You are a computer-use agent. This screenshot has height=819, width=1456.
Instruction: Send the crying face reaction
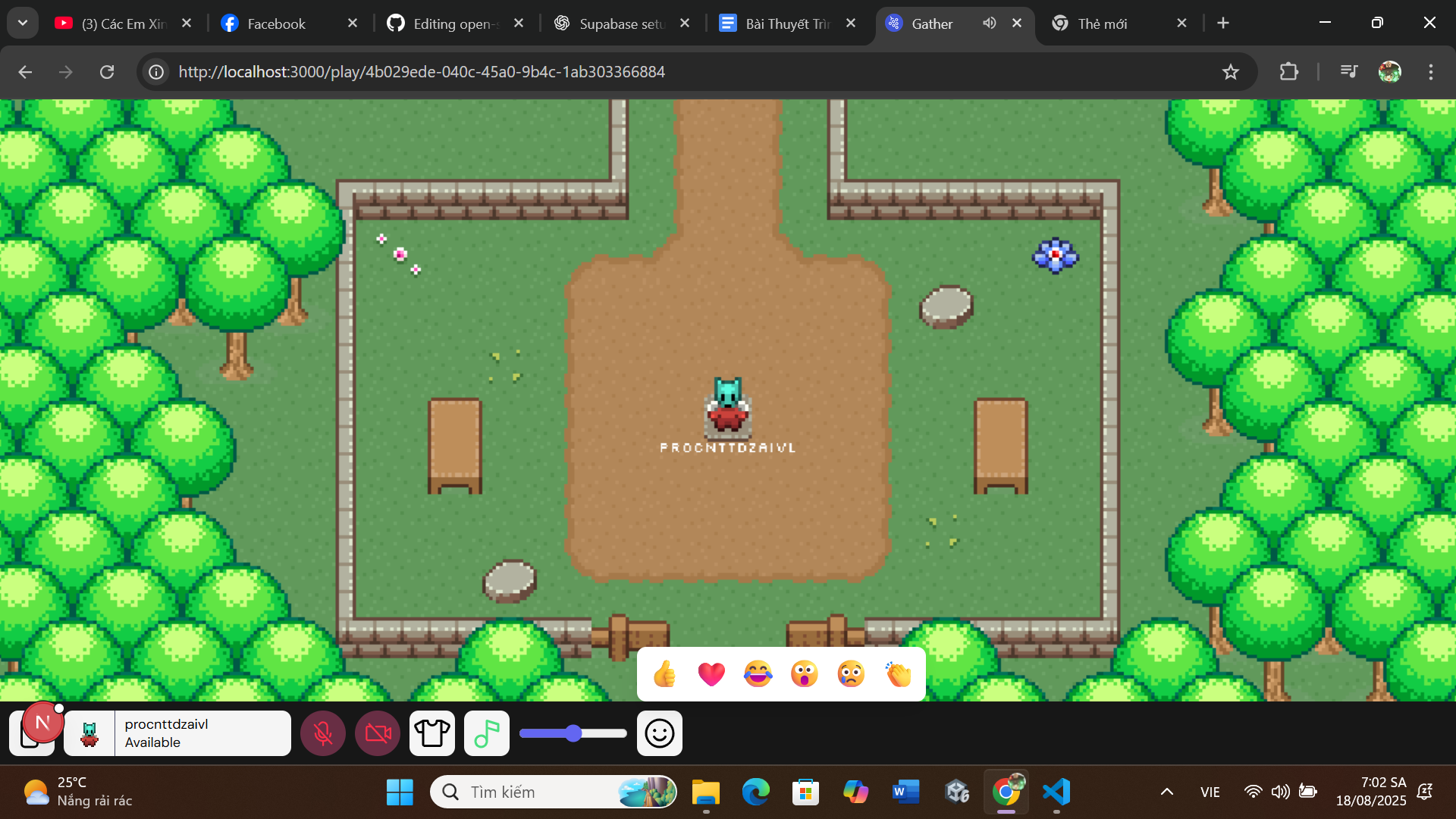click(x=851, y=673)
